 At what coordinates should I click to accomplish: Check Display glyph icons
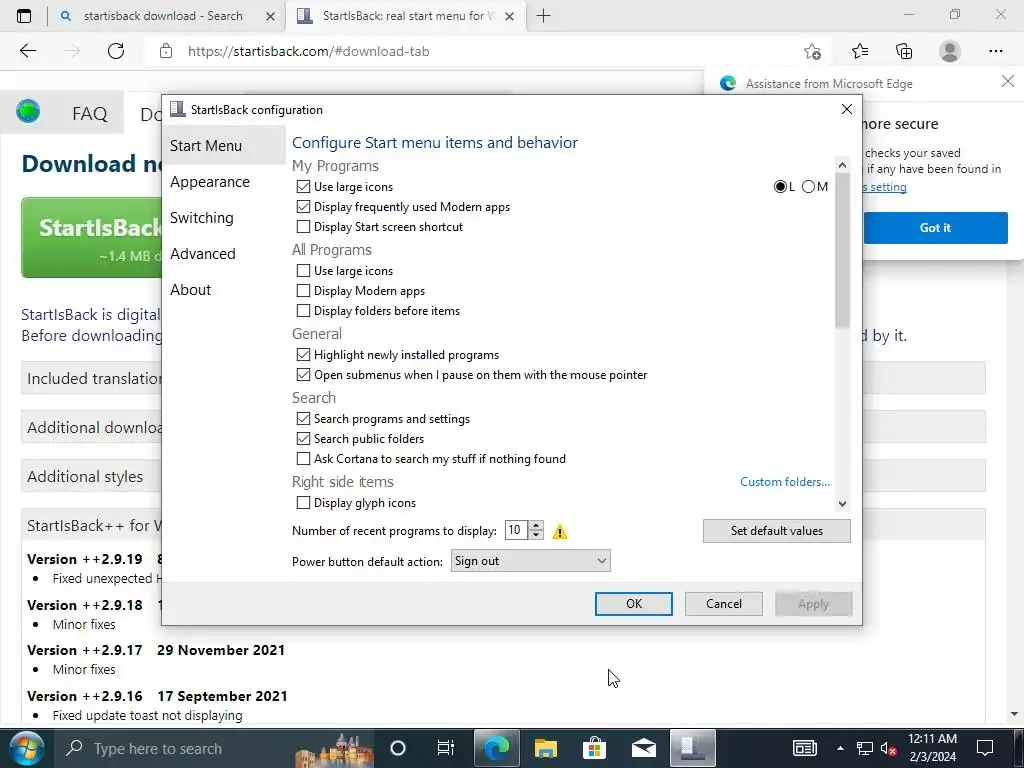click(303, 503)
